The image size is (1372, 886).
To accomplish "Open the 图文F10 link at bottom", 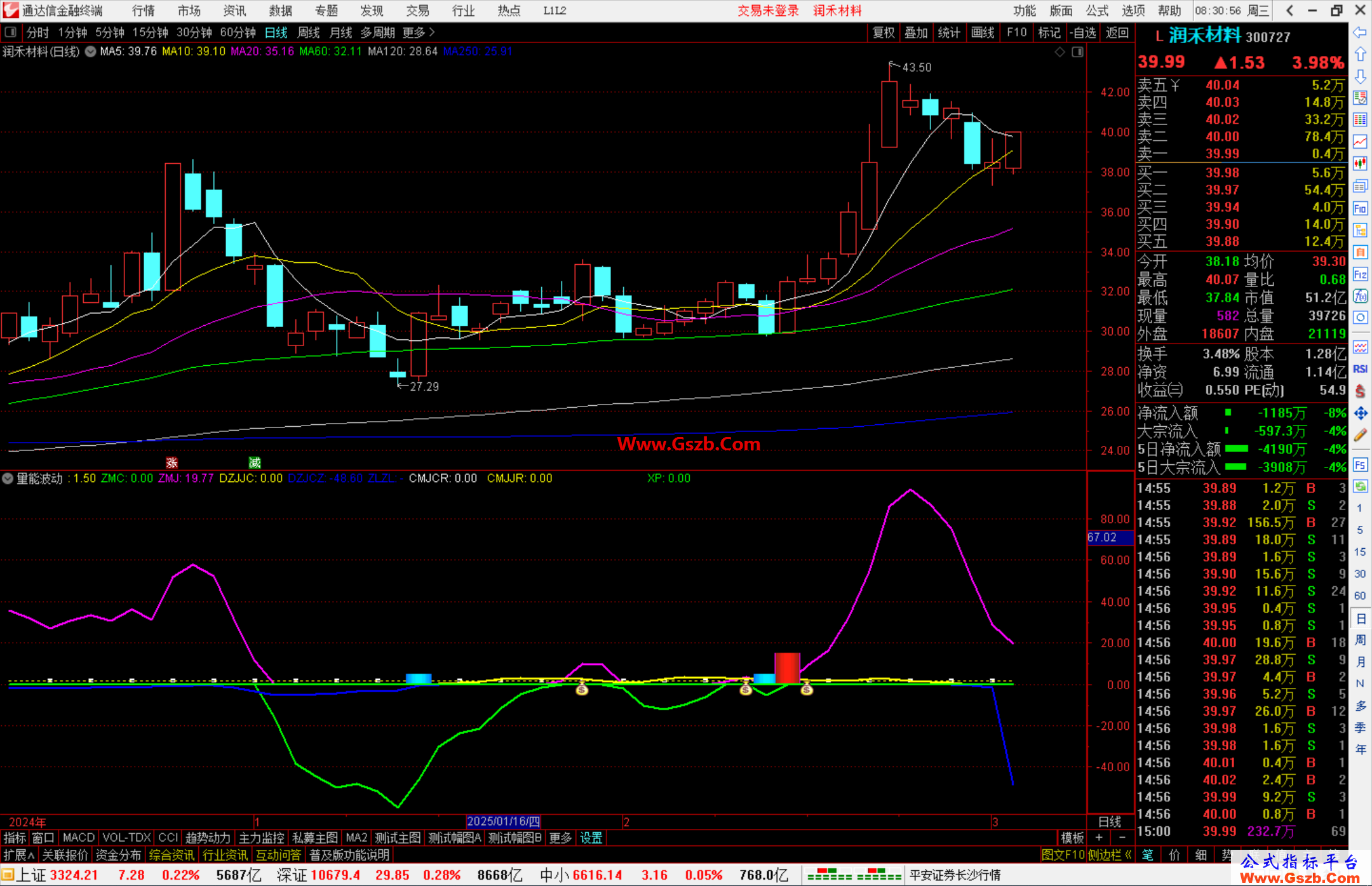I will tap(1063, 855).
